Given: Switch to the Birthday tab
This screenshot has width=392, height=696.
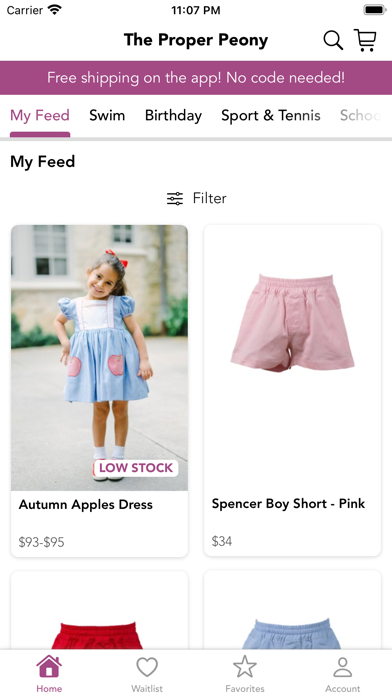Looking at the screenshot, I should [x=173, y=115].
